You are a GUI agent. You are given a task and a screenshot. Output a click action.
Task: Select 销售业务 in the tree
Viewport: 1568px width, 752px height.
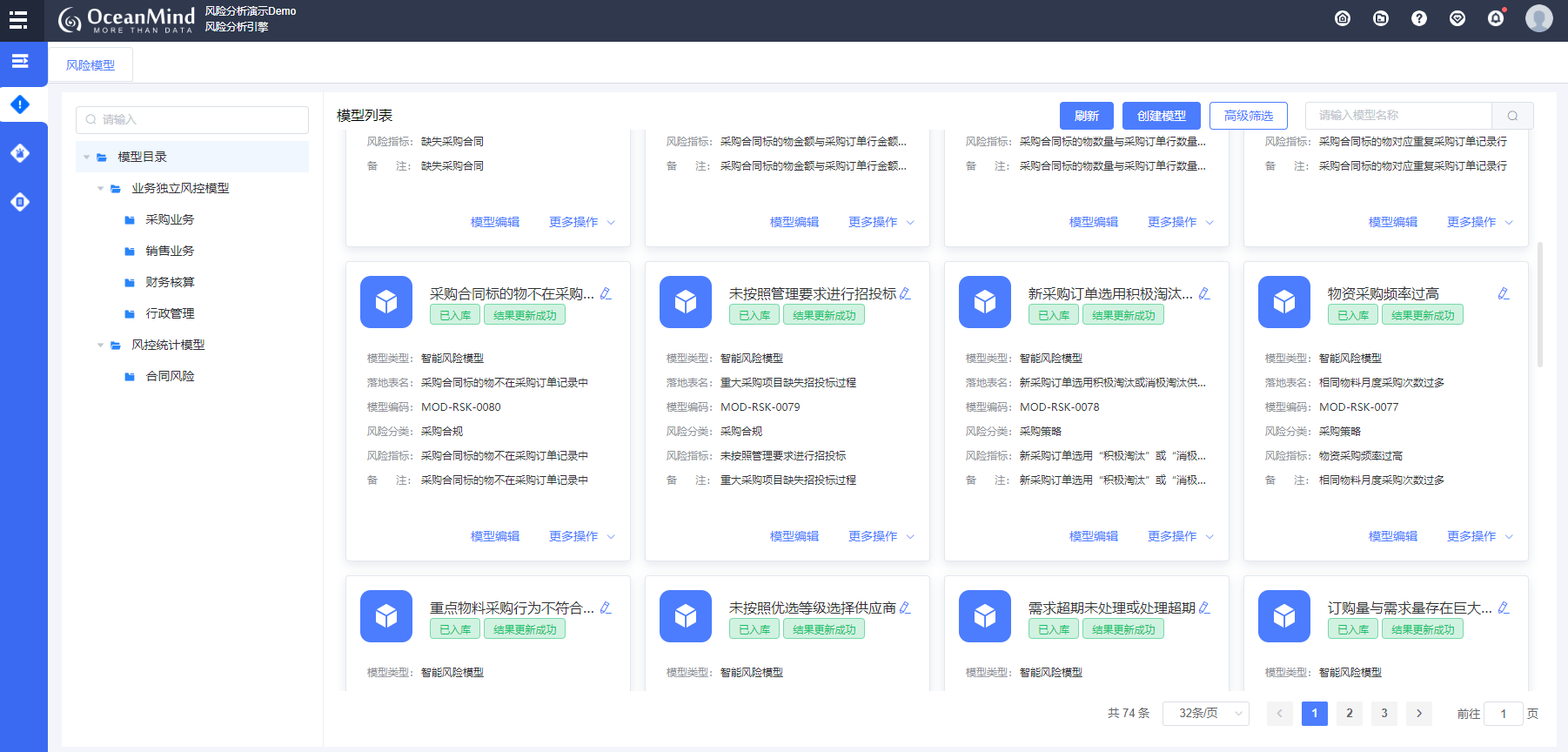pos(170,252)
